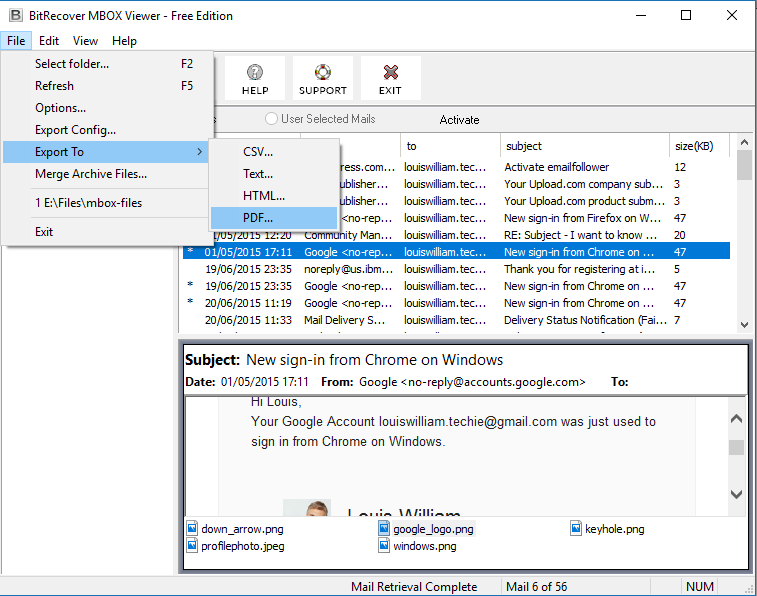757x596 pixels.
Task: Click the SUPPORT lifebuoy toolbar icon
Action: (x=322, y=78)
